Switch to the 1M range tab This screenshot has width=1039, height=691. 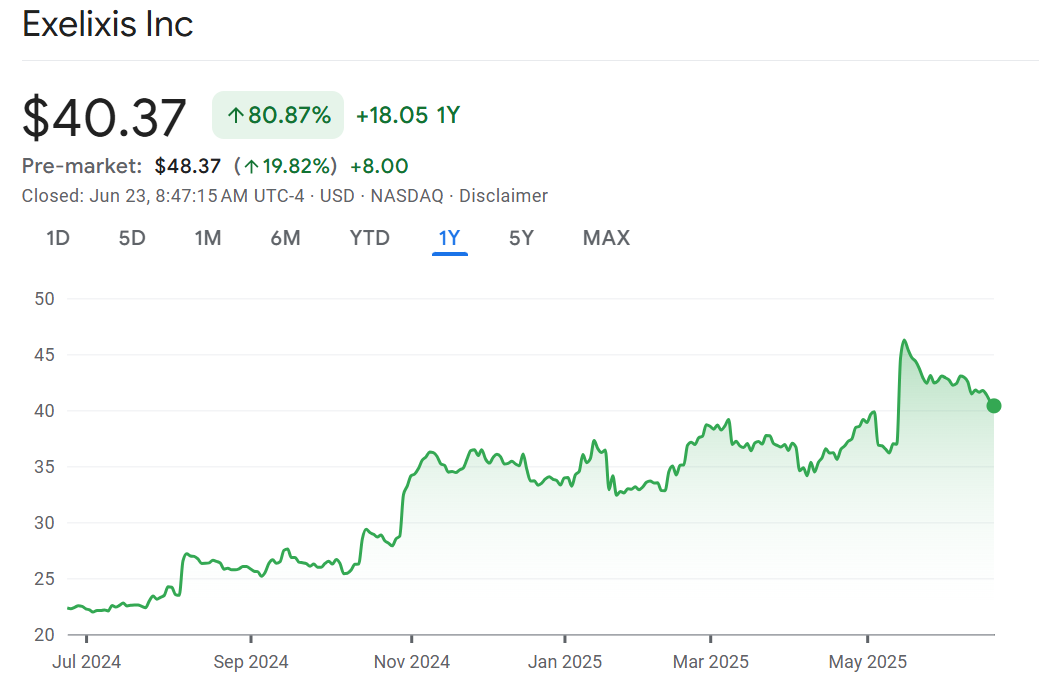point(207,238)
